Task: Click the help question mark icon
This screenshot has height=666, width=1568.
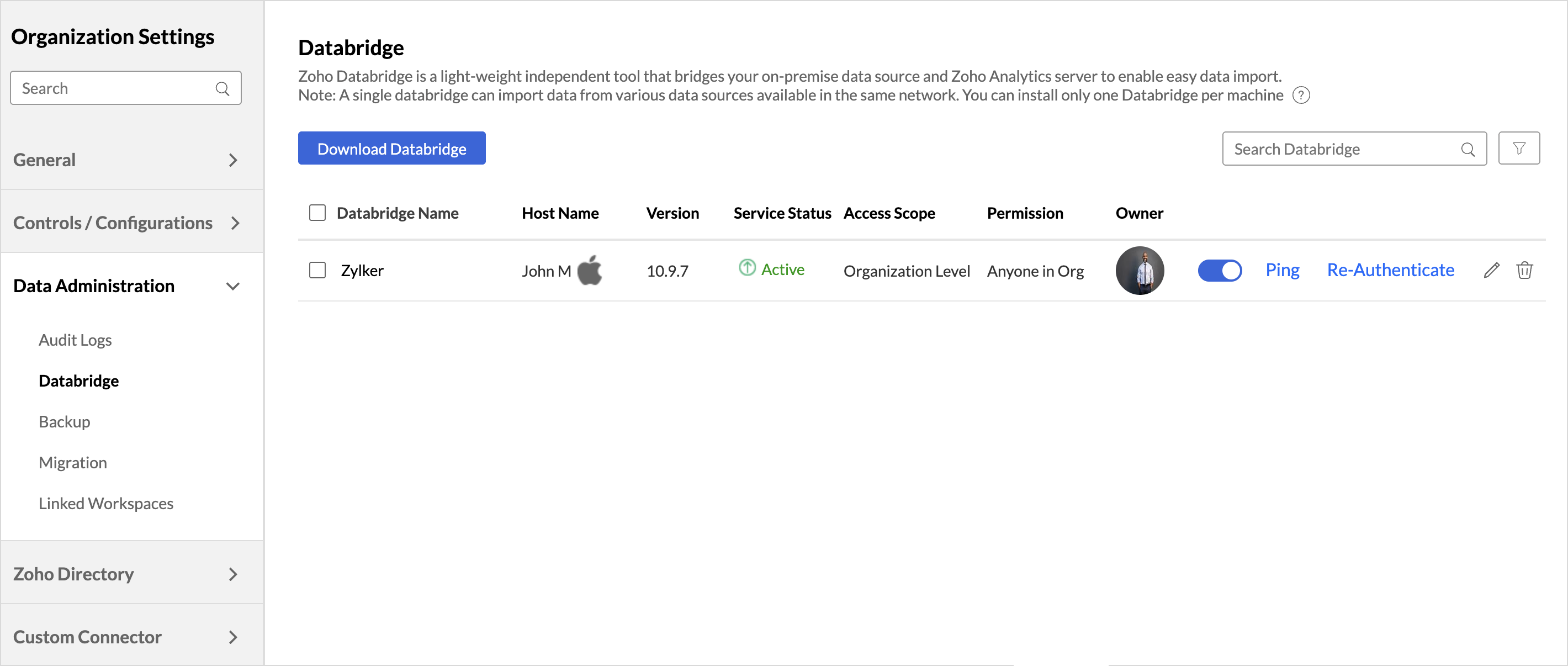Action: click(1300, 96)
